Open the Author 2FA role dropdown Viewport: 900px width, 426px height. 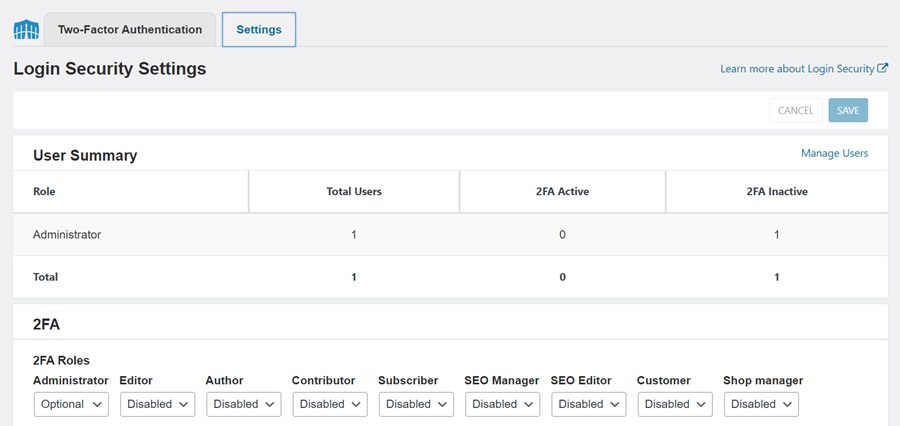244,404
